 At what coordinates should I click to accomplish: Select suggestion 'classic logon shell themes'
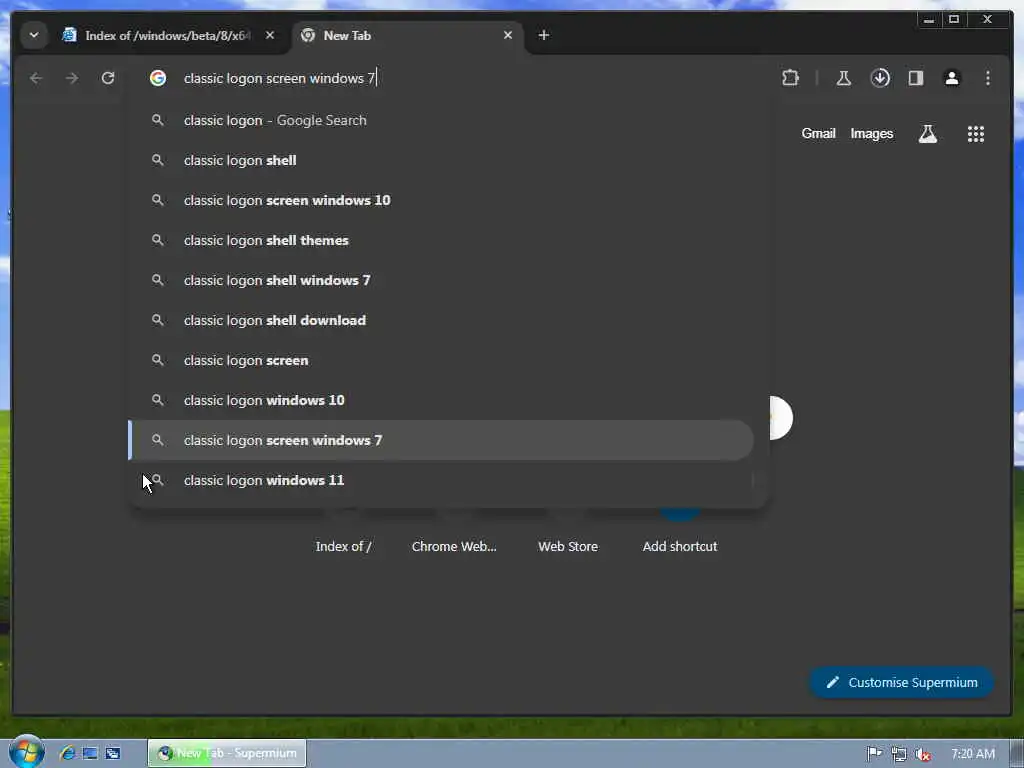pyautogui.click(x=441, y=240)
